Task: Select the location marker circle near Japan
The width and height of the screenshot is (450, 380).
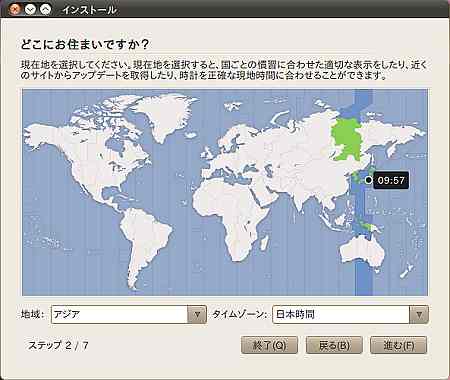Action: tap(368, 180)
